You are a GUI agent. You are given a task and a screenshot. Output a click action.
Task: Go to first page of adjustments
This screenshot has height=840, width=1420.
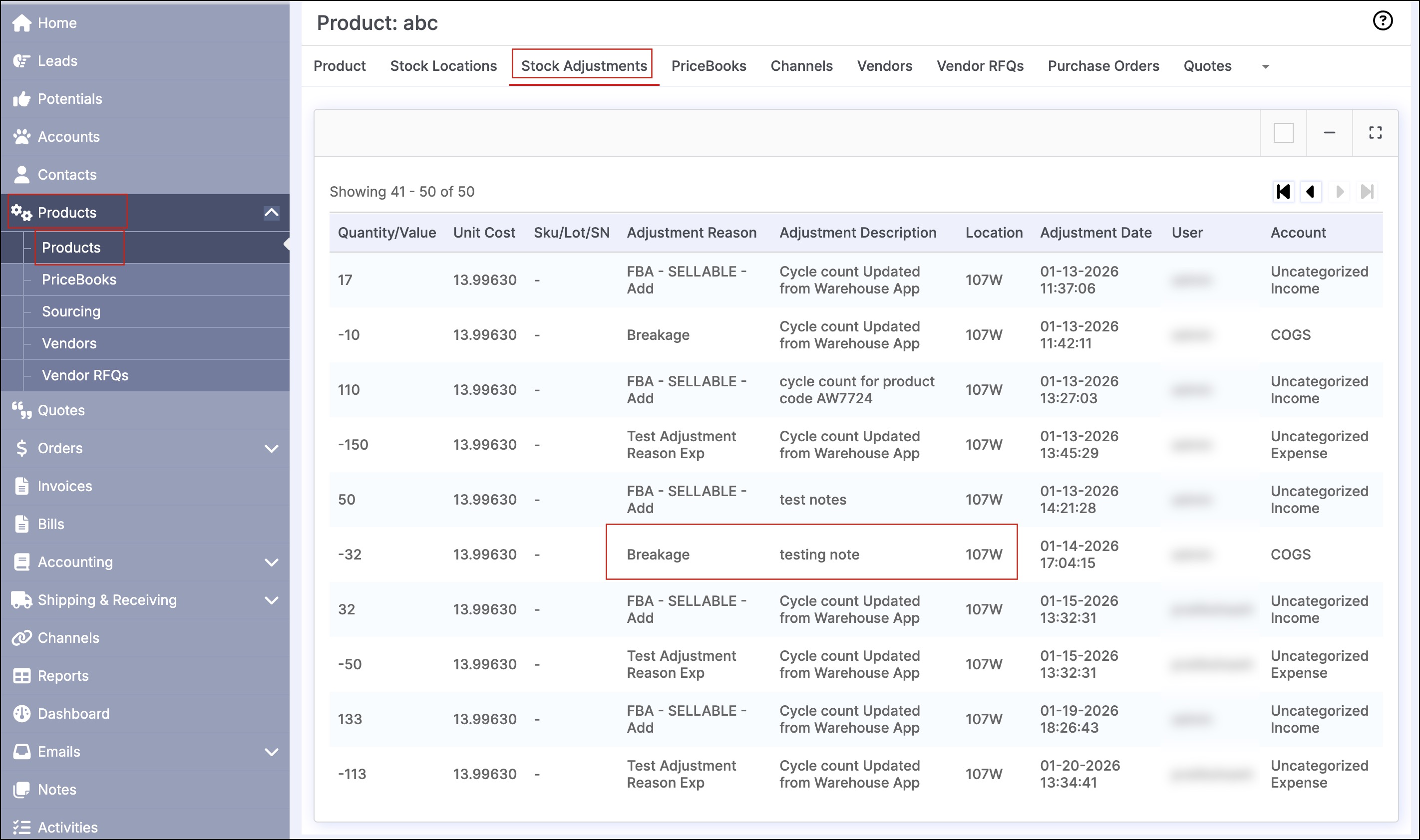tap(1283, 192)
